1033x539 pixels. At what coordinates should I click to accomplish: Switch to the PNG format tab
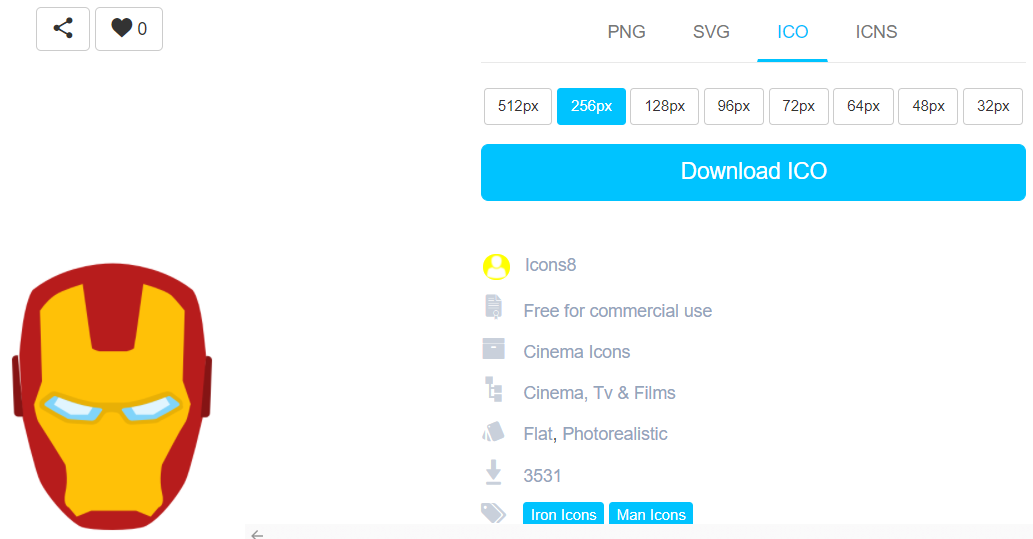pos(626,32)
